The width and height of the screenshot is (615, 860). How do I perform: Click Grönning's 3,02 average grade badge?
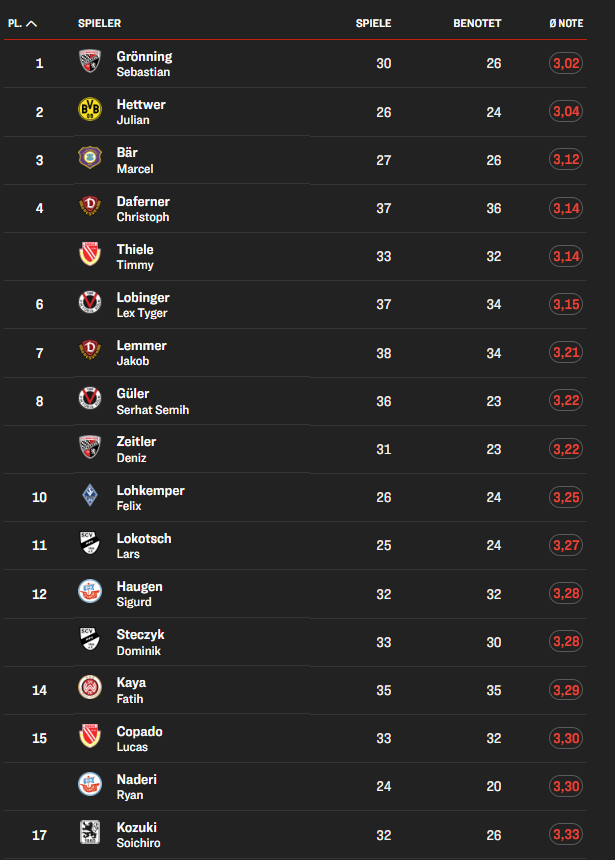tap(566, 63)
